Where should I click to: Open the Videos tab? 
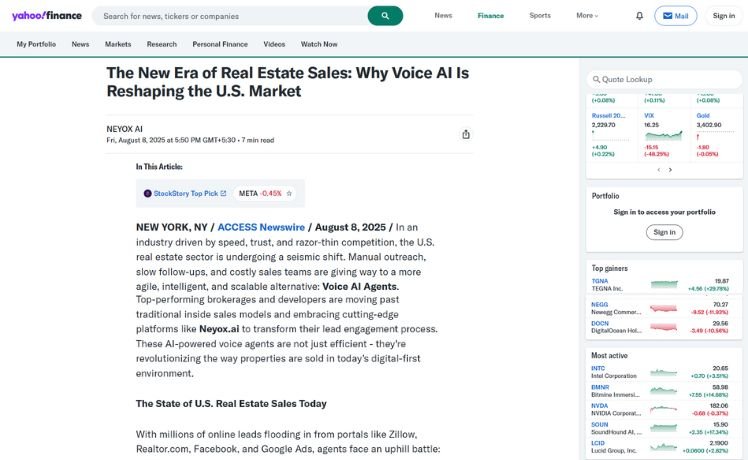pyautogui.click(x=274, y=44)
